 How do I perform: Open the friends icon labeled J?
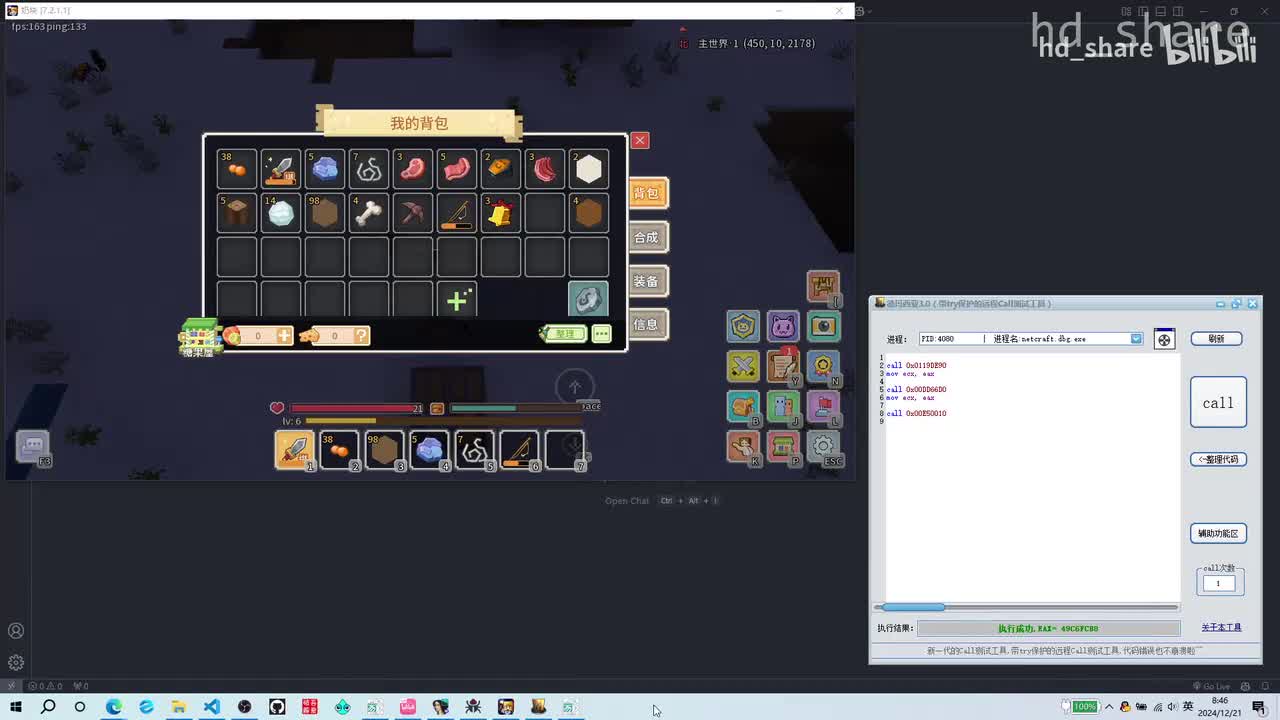coord(783,406)
